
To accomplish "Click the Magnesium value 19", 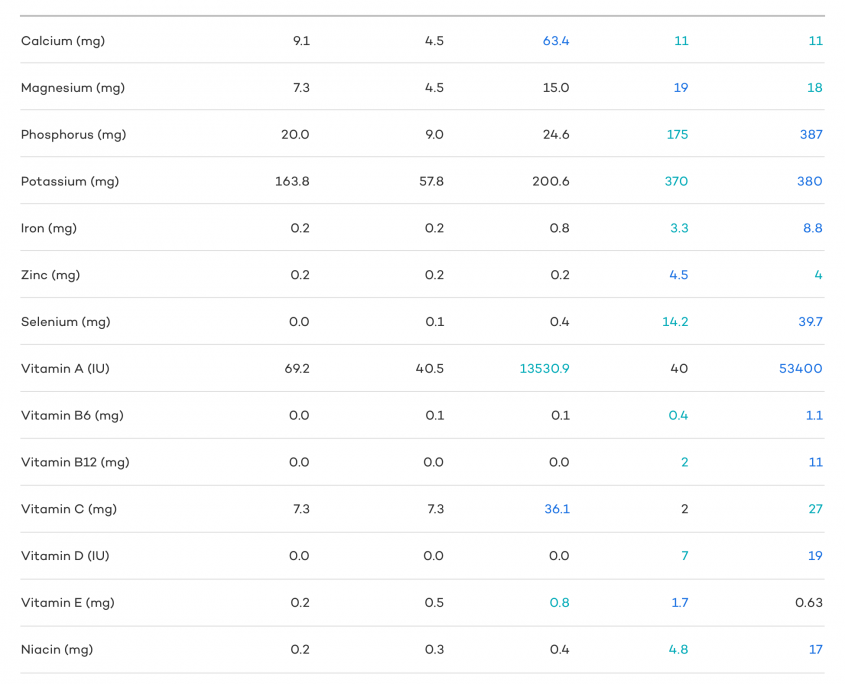I will [681, 88].
